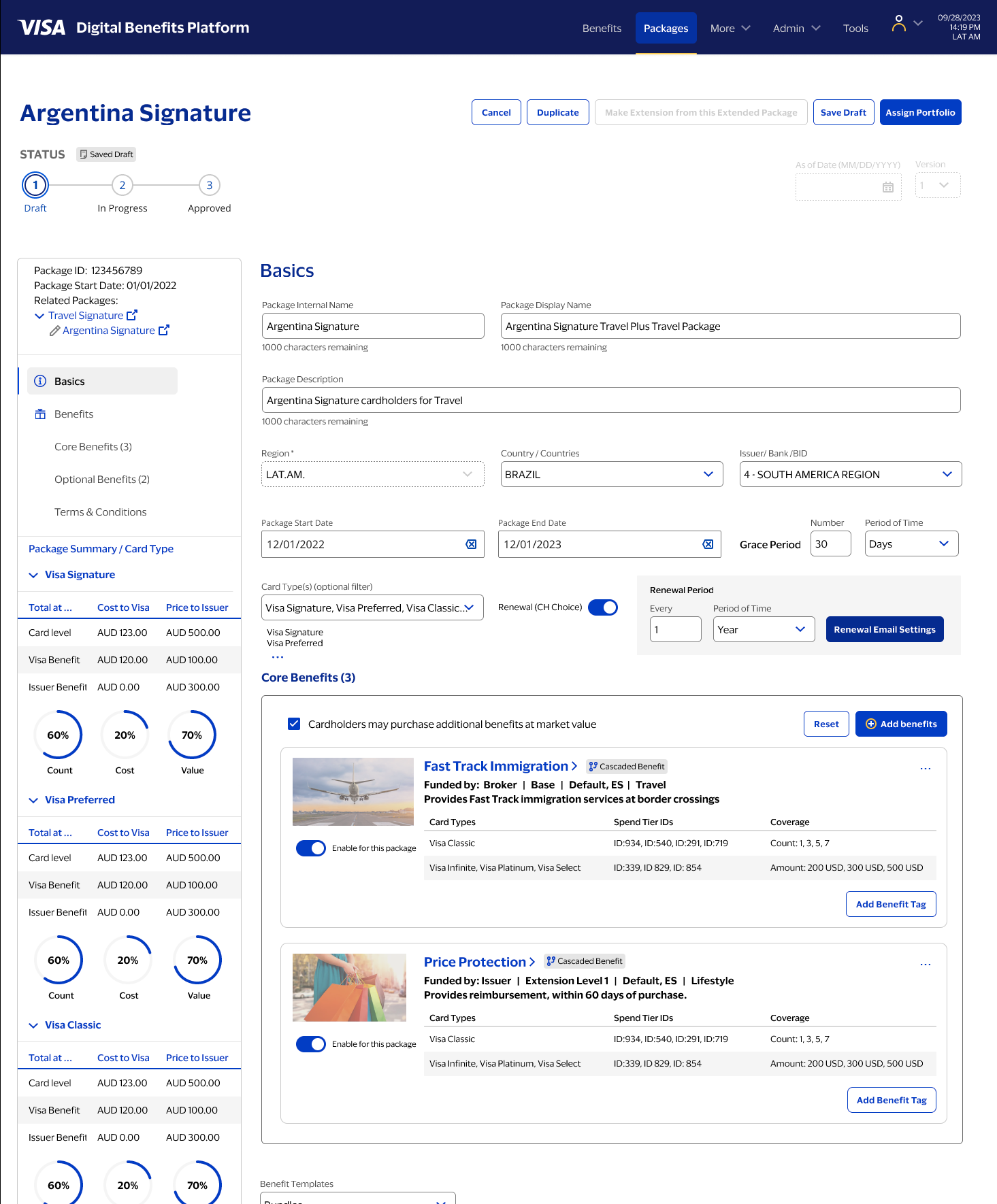The image size is (997, 1204).
Task: Clear the Package End Date value
Action: point(708,544)
